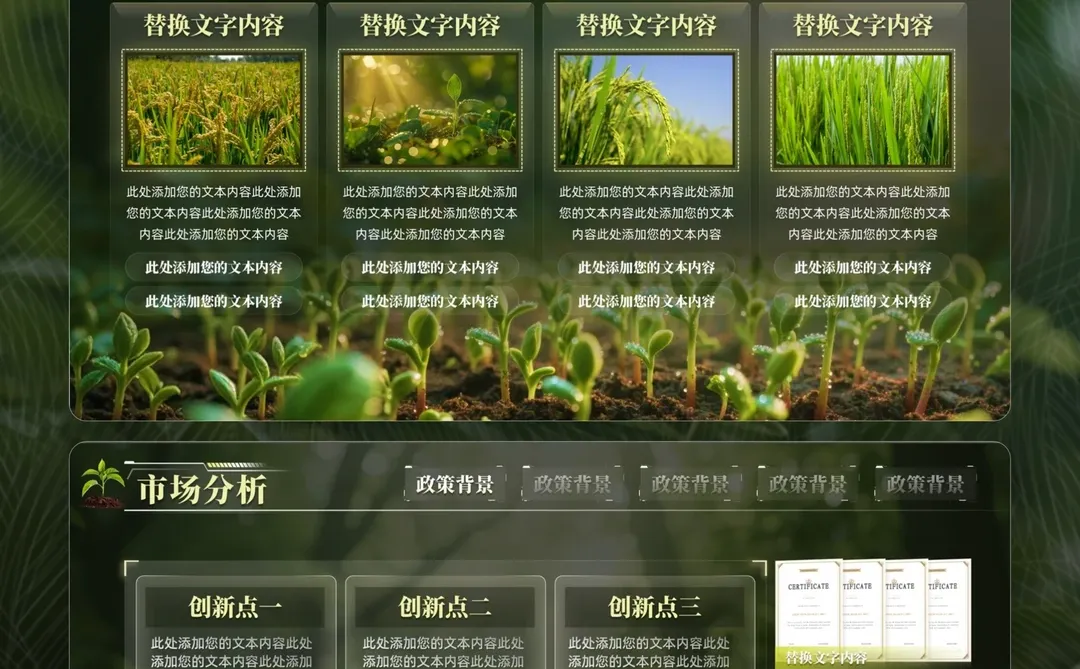
Task: Switch to the second 政策背景 tab
Action: click(x=570, y=483)
